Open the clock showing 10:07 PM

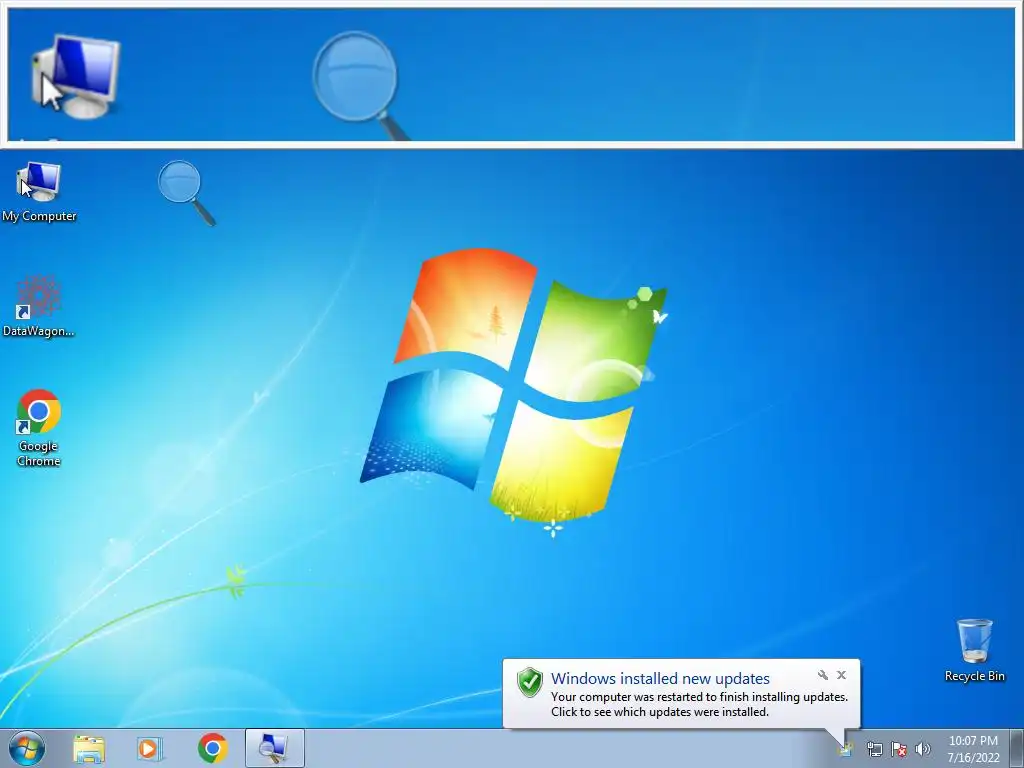[x=973, y=749]
